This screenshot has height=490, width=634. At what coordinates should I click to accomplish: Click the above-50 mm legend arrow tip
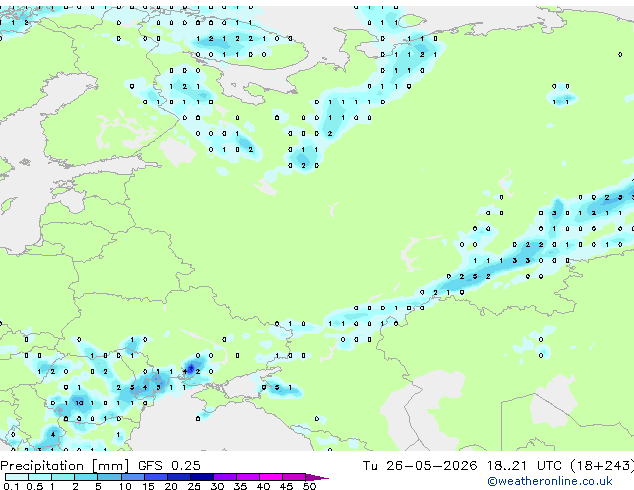[x=317, y=477]
